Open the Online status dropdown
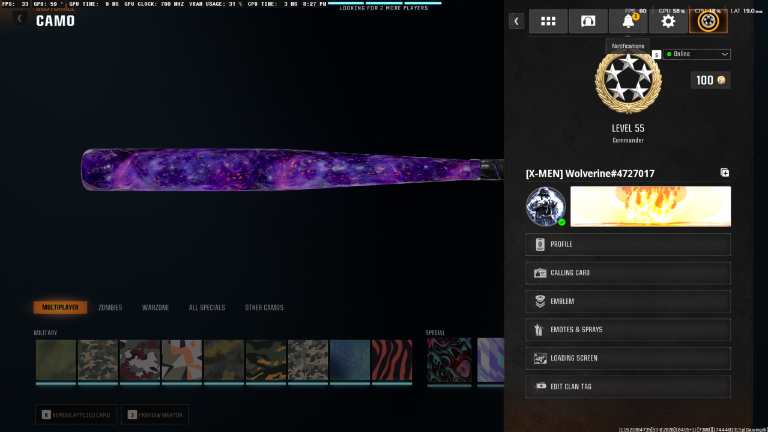Viewport: 768px width, 432px height. pos(697,54)
